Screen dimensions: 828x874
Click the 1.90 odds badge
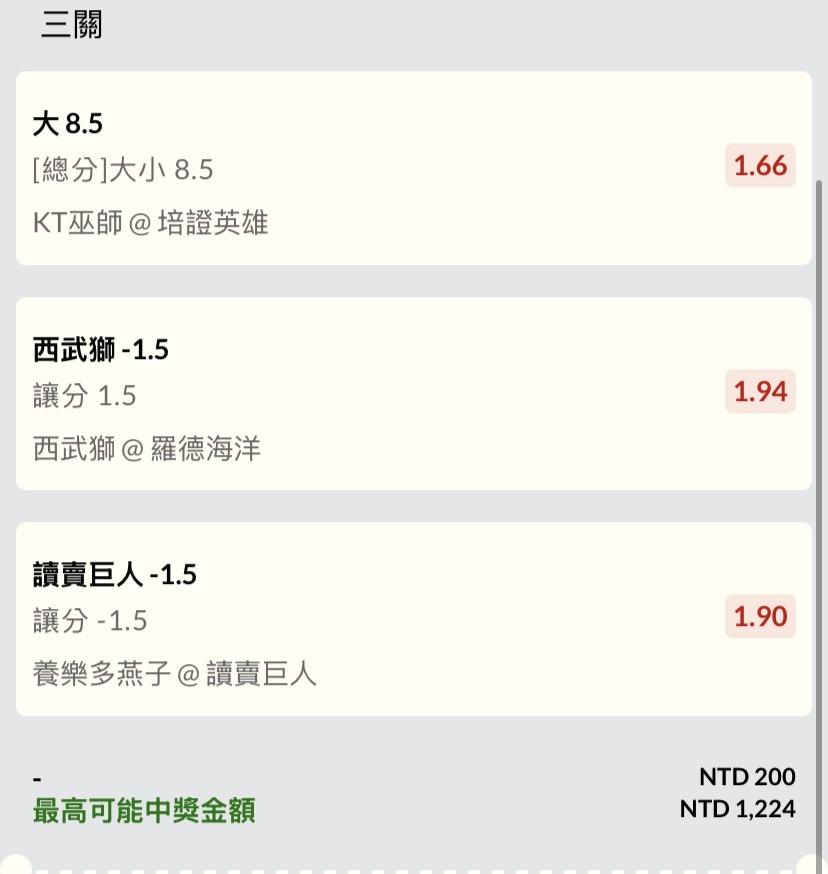(761, 617)
